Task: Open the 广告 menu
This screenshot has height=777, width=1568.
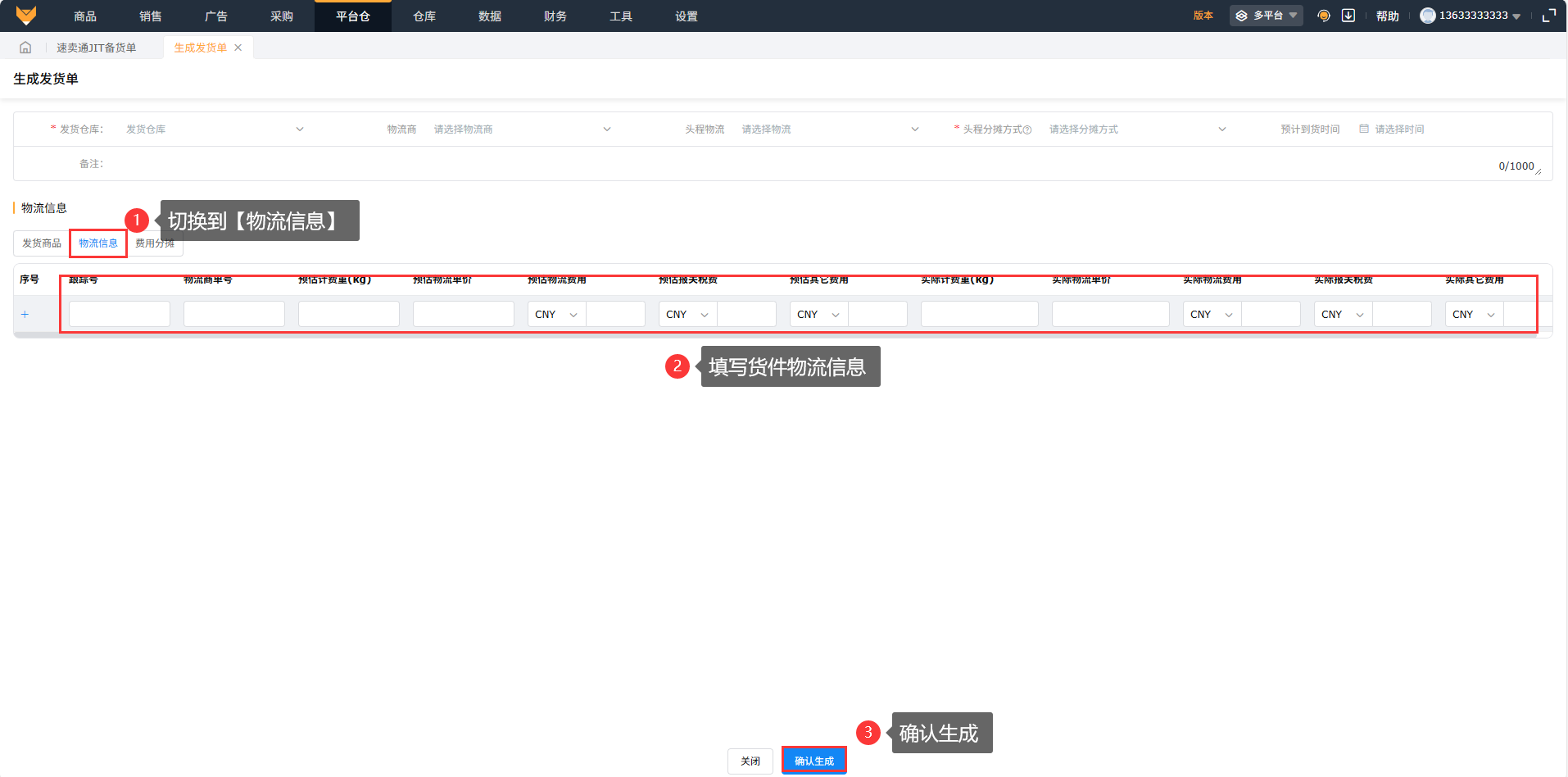Action: coord(216,16)
